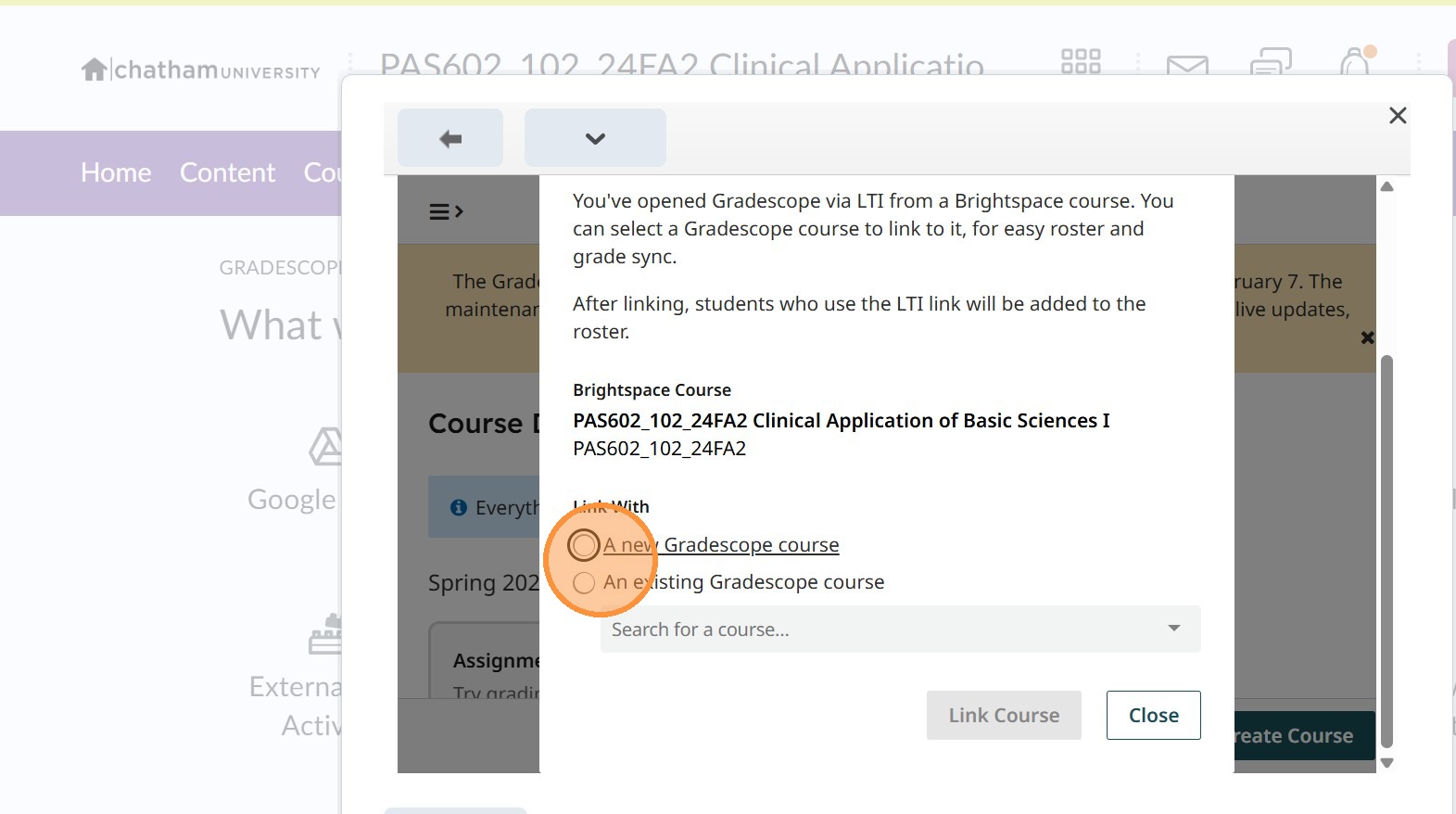Close the dialog with the X icon
This screenshot has width=1456, height=814.
pos(1398,116)
